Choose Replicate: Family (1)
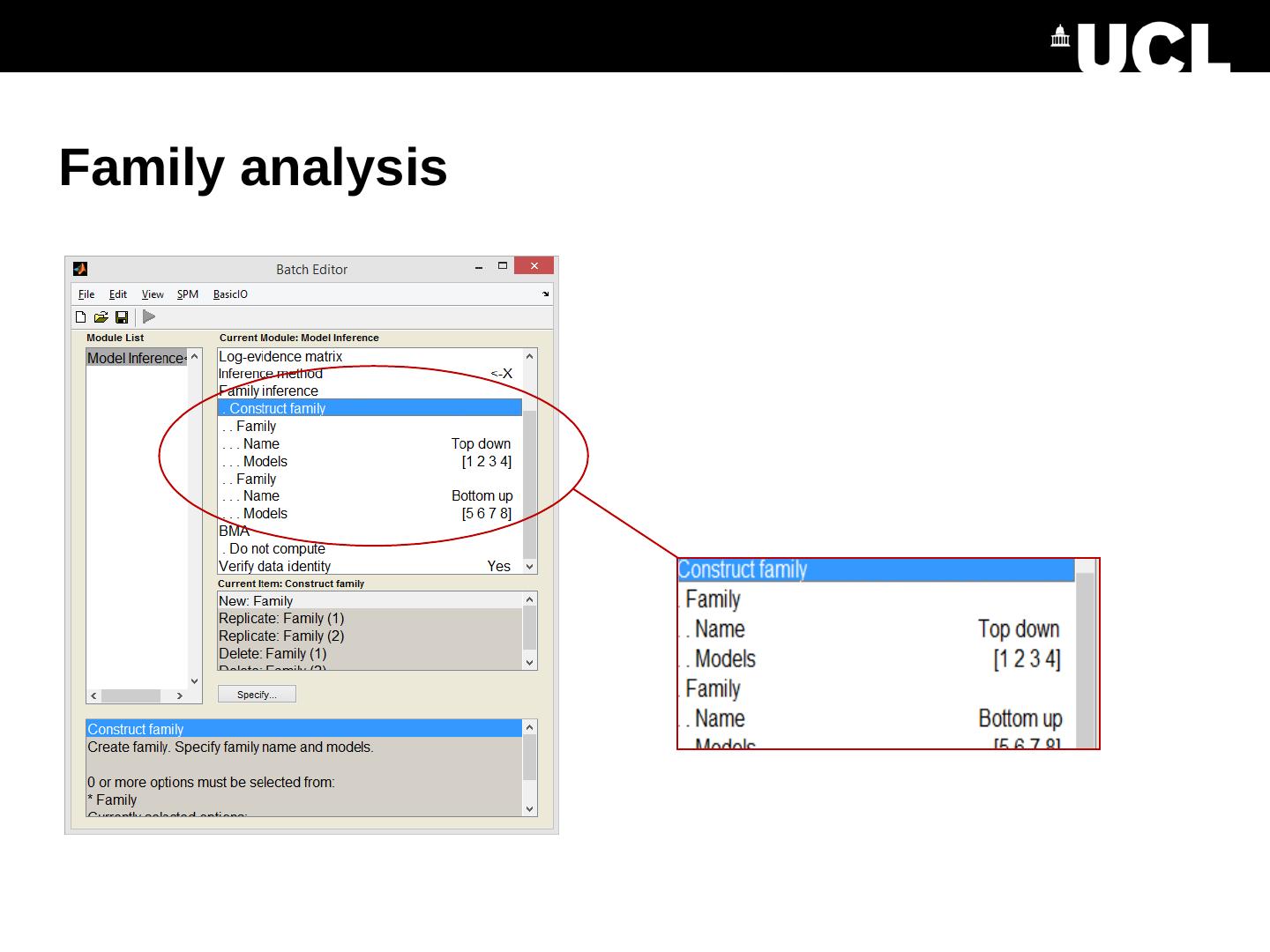Image resolution: width=1270 pixels, height=952 pixels. pos(370,619)
